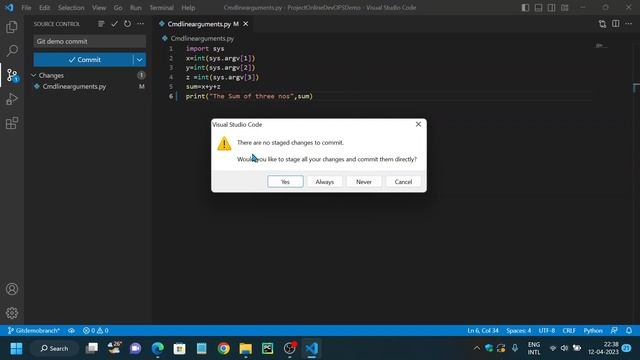Toggle primary side bar layout icon
Image resolution: width=640 pixels, height=360 pixels.
click(525, 8)
